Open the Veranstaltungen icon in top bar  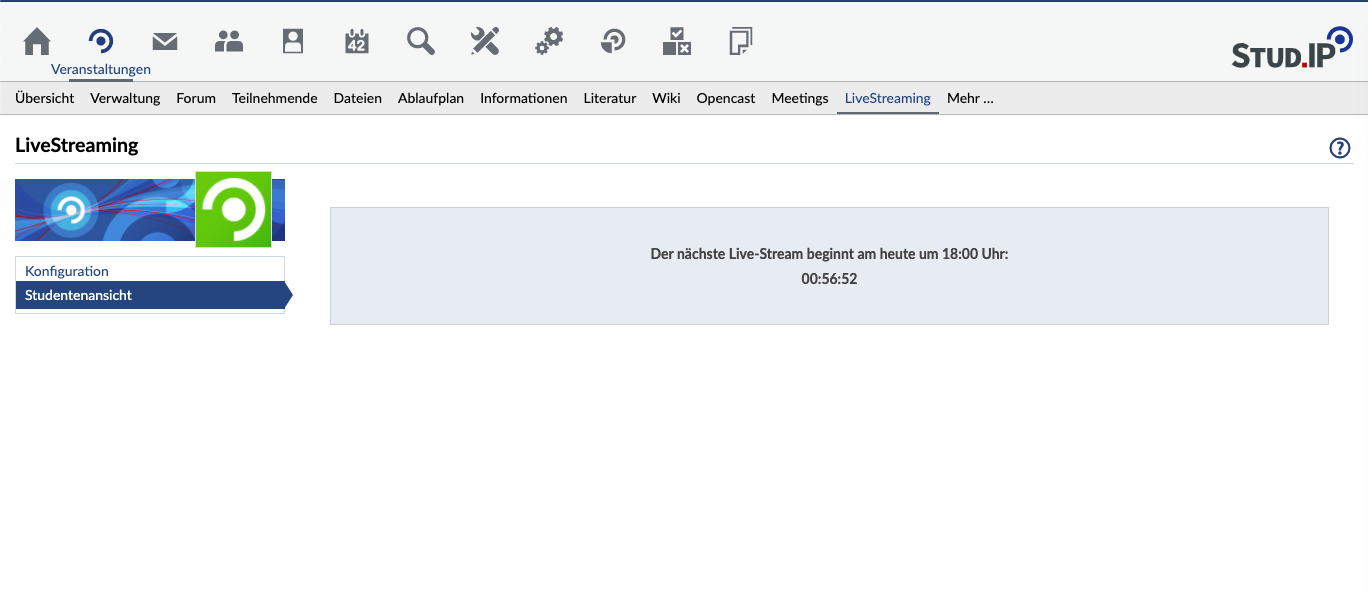[x=101, y=41]
